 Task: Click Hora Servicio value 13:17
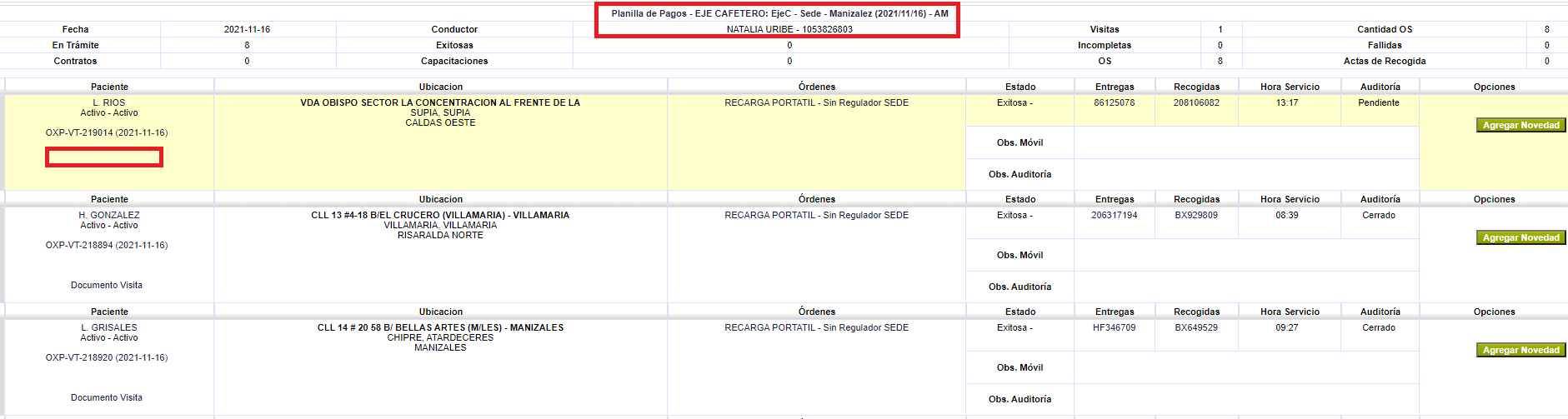pyautogui.click(x=1287, y=102)
